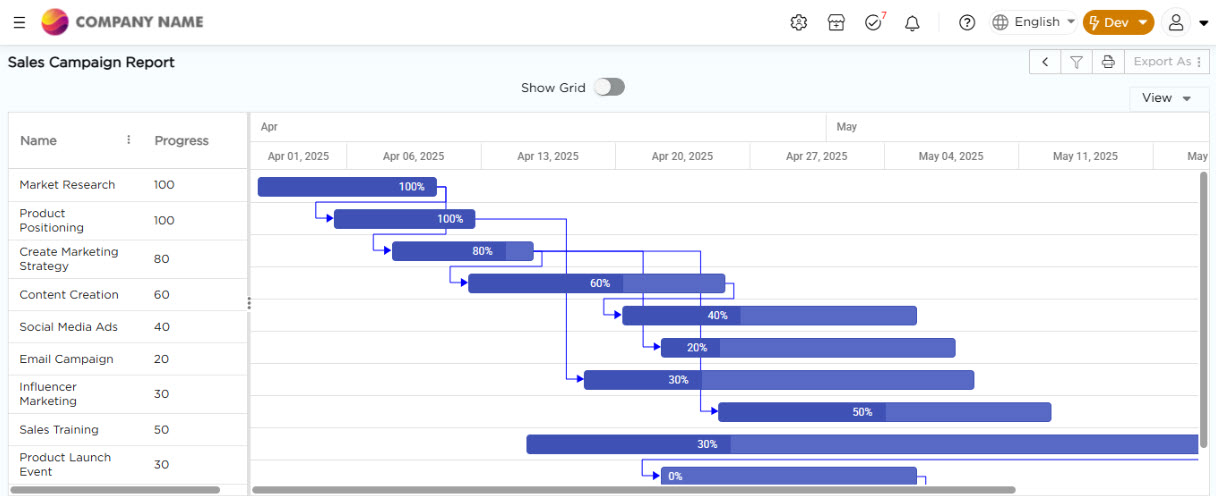Open the Name column options menu
The width and height of the screenshot is (1216, 496).
point(129,140)
